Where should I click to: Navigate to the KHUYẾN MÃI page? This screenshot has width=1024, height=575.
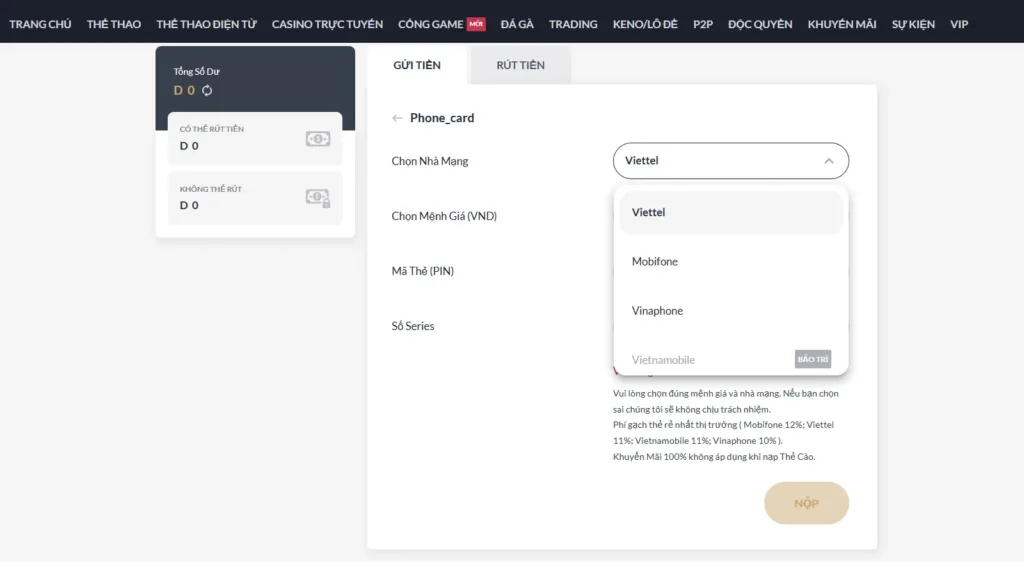click(842, 24)
